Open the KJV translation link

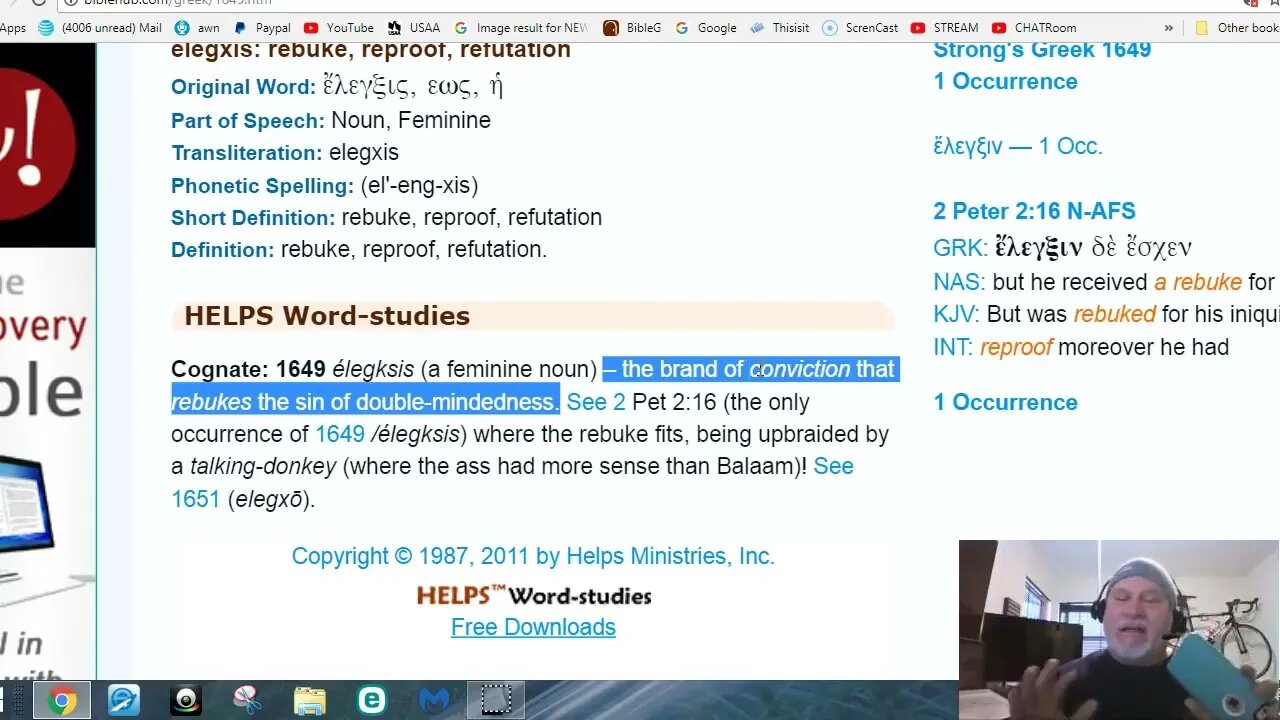956,314
